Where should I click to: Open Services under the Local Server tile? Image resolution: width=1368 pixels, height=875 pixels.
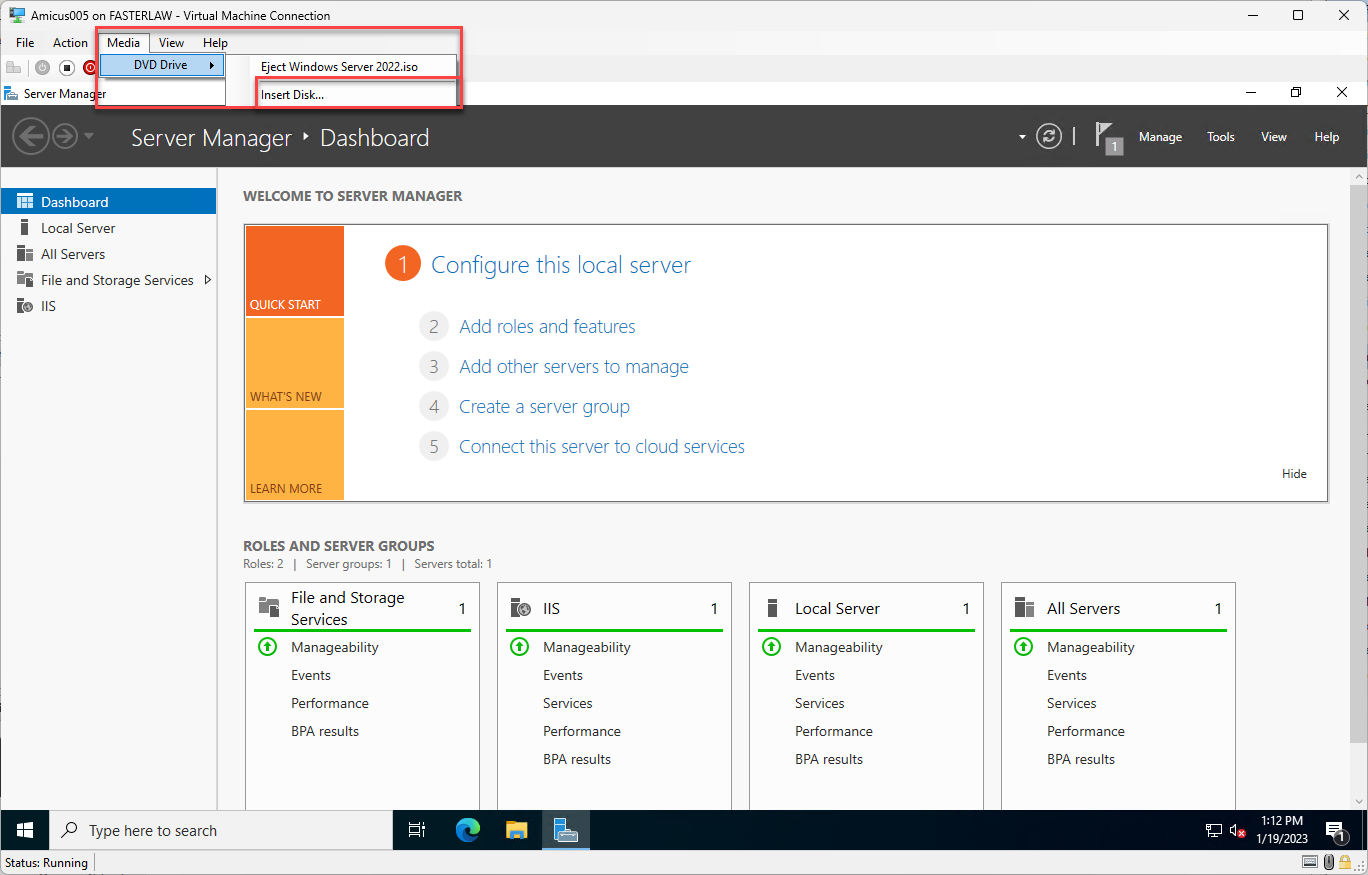click(x=820, y=703)
